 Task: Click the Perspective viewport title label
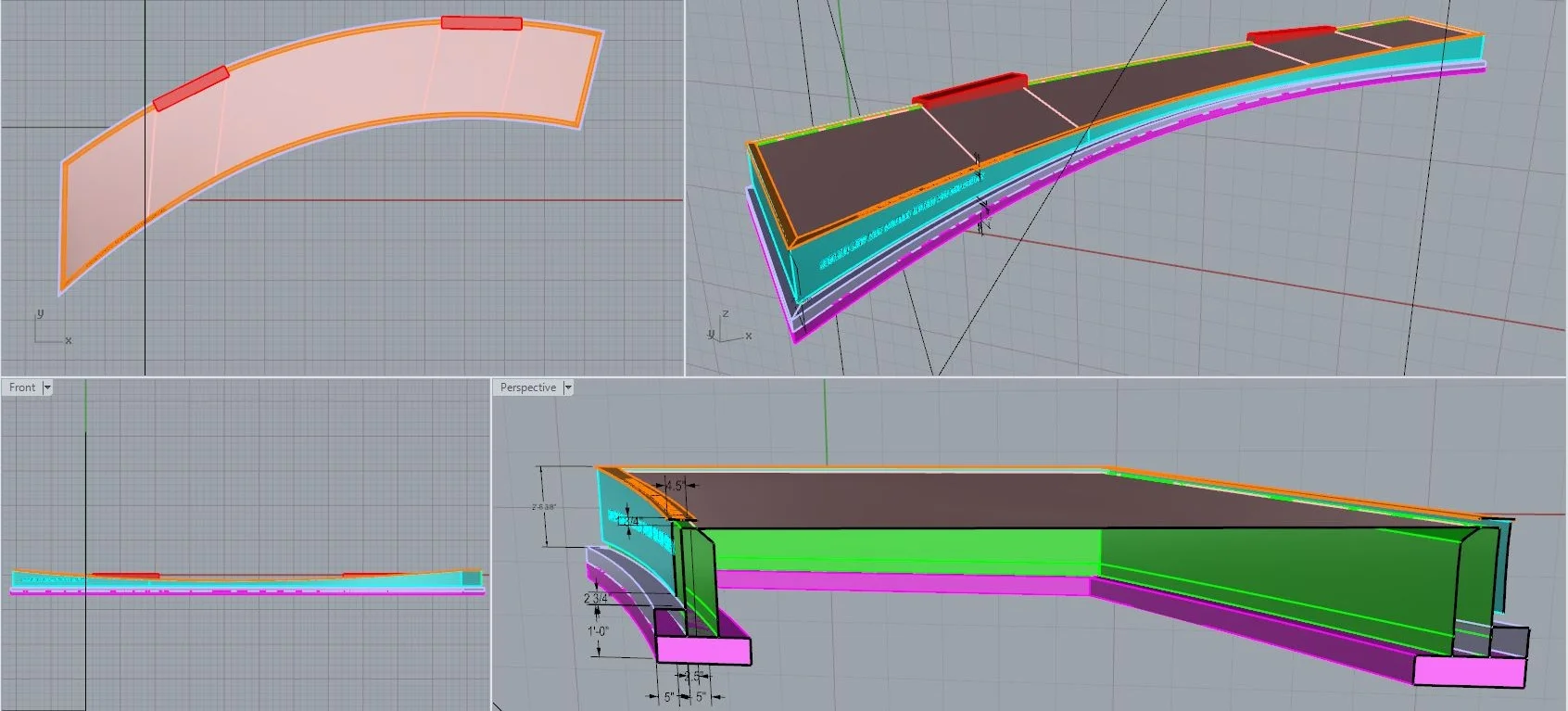pyautogui.click(x=528, y=387)
